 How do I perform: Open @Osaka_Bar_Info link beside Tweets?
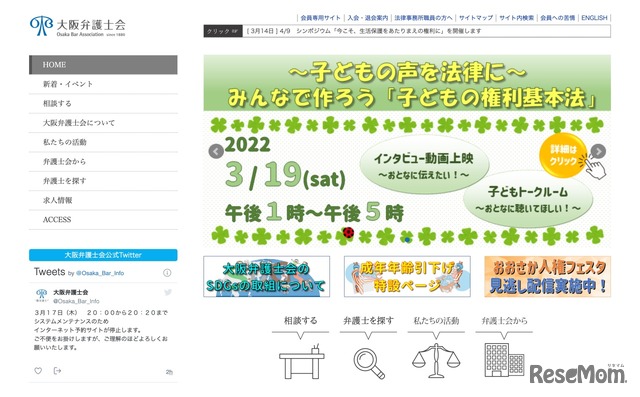100,273
